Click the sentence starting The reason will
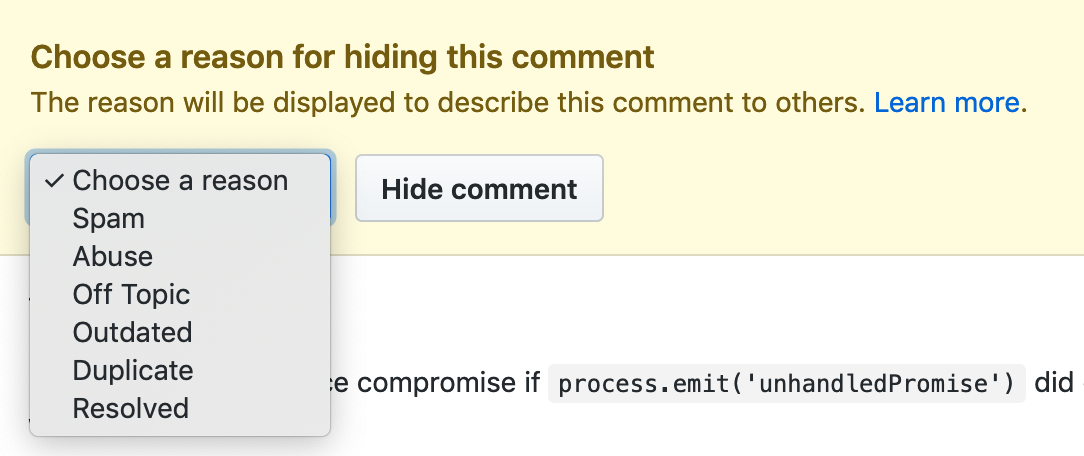 pyautogui.click(x=448, y=103)
